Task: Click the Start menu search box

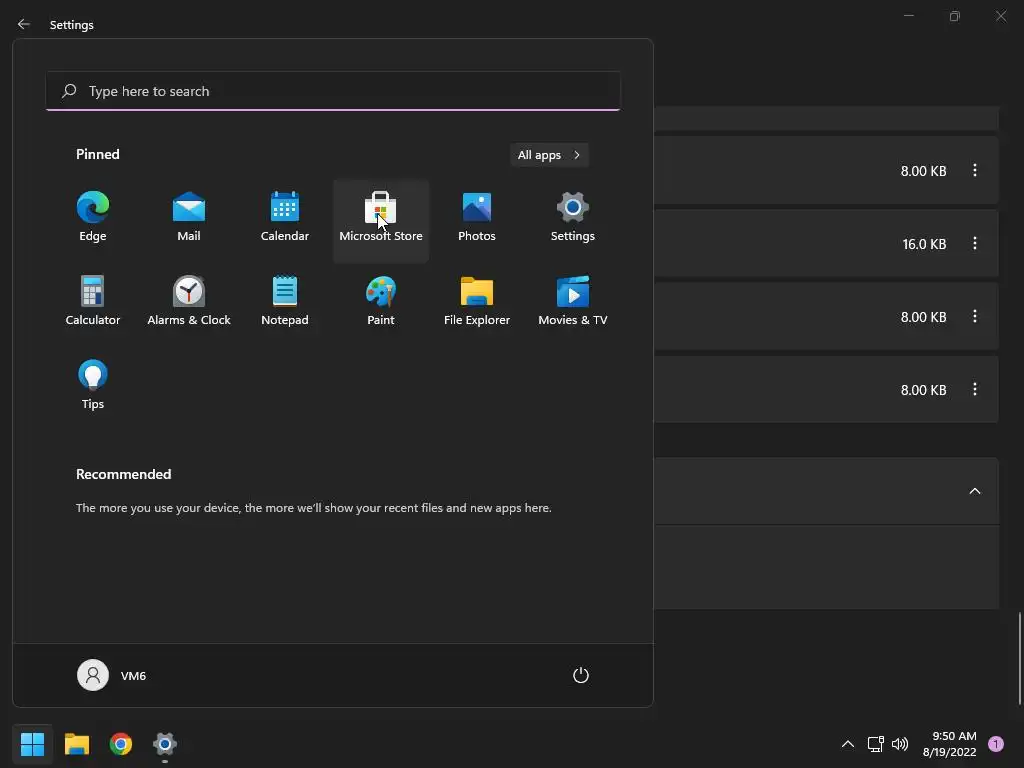Action: 333,91
